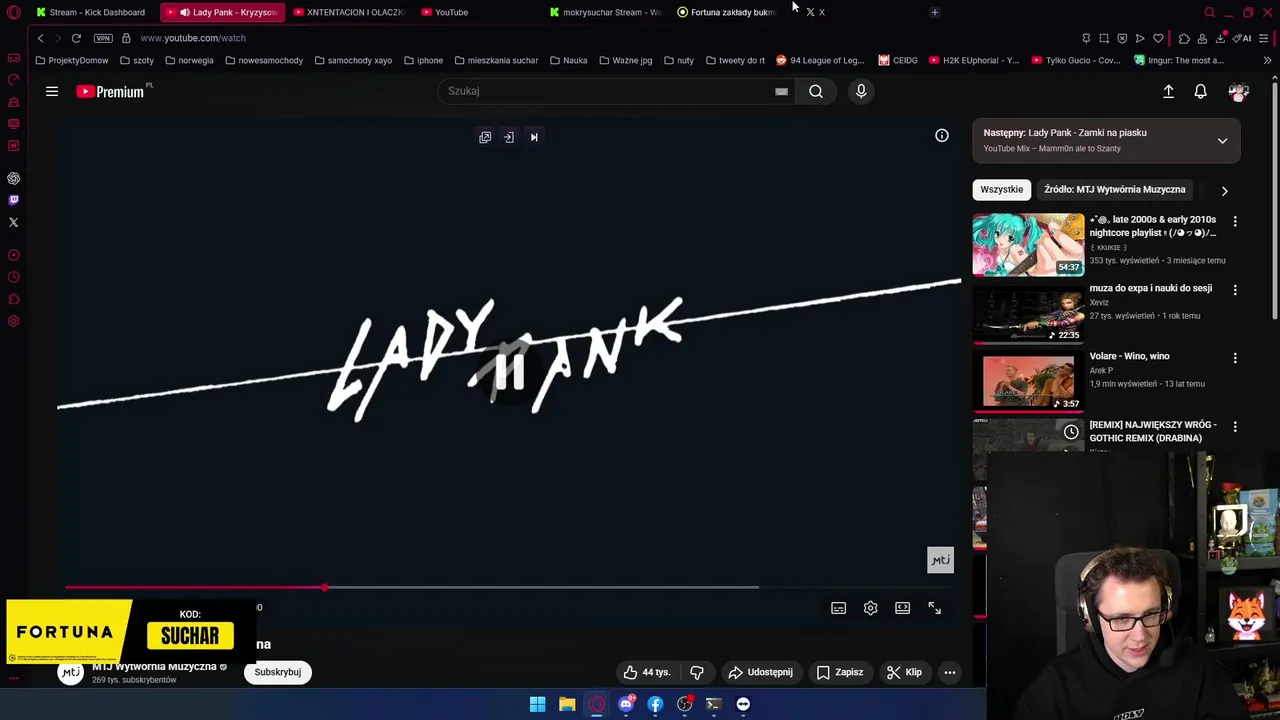Start voice search with the microphone
1280x720 pixels.
tap(861, 91)
